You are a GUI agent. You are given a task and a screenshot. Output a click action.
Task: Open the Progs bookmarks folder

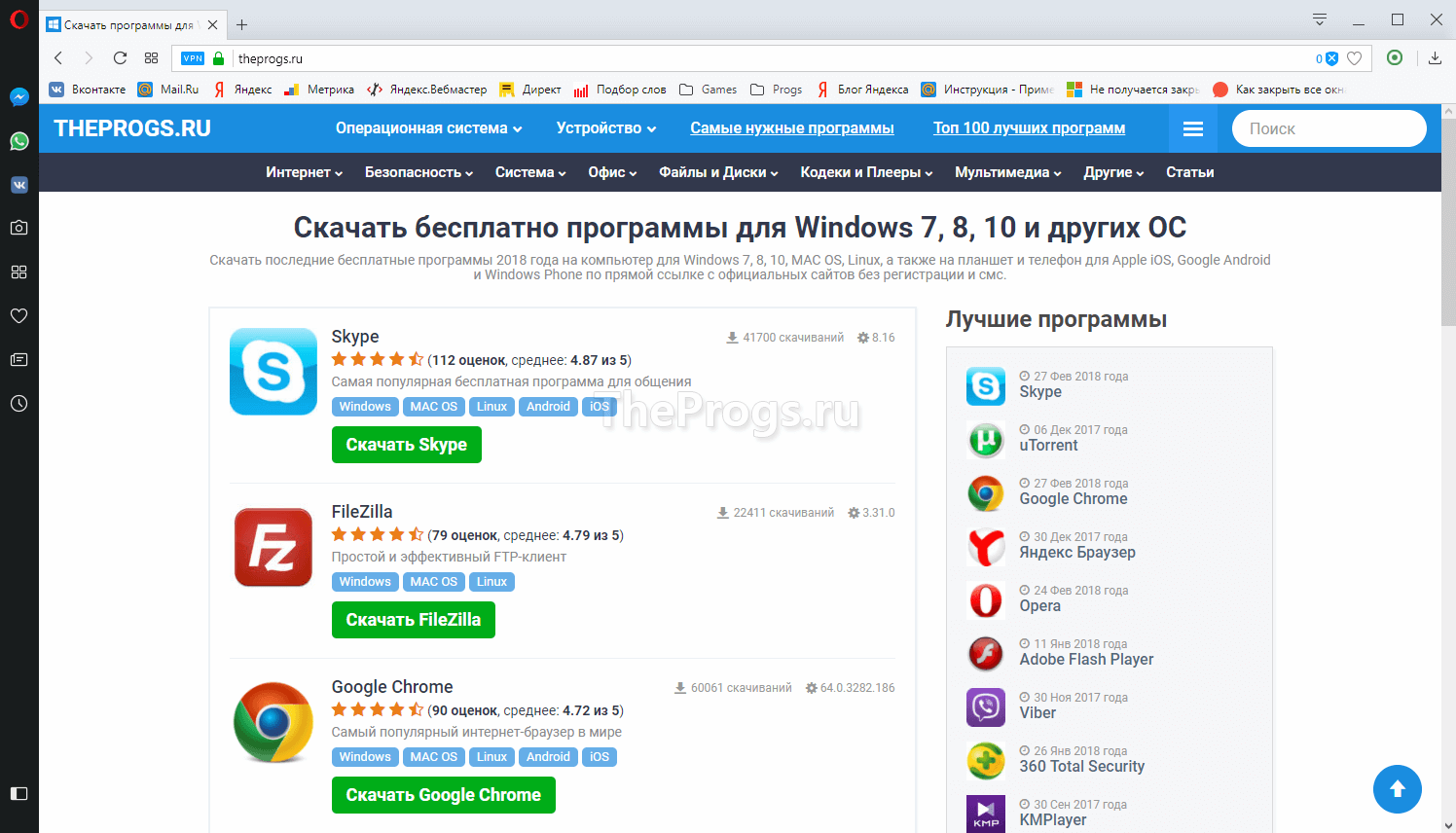coord(777,90)
